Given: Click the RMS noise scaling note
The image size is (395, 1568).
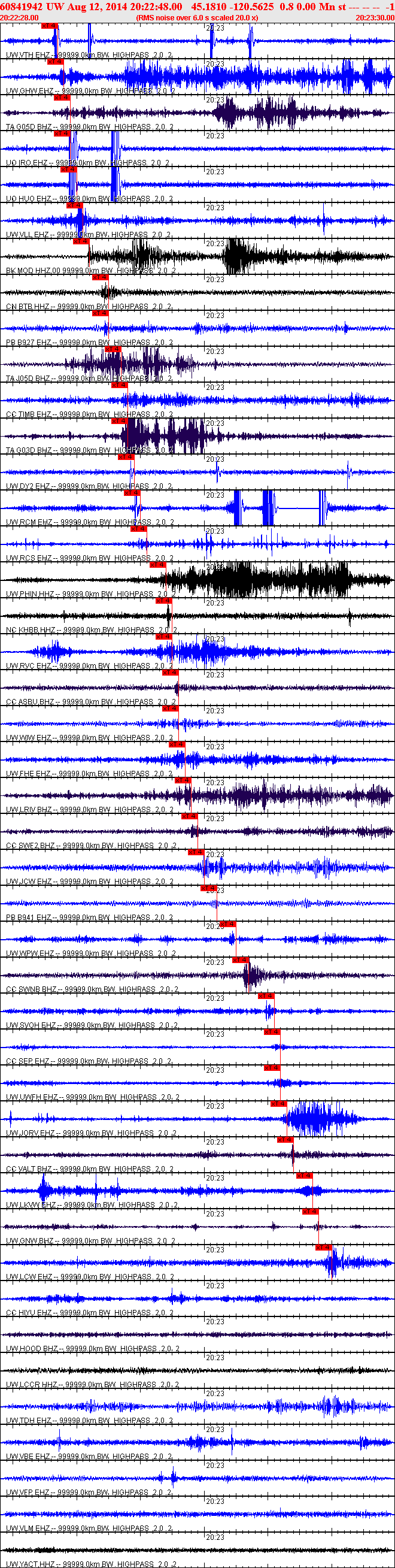Looking at the screenshot, I should [x=197, y=18].
